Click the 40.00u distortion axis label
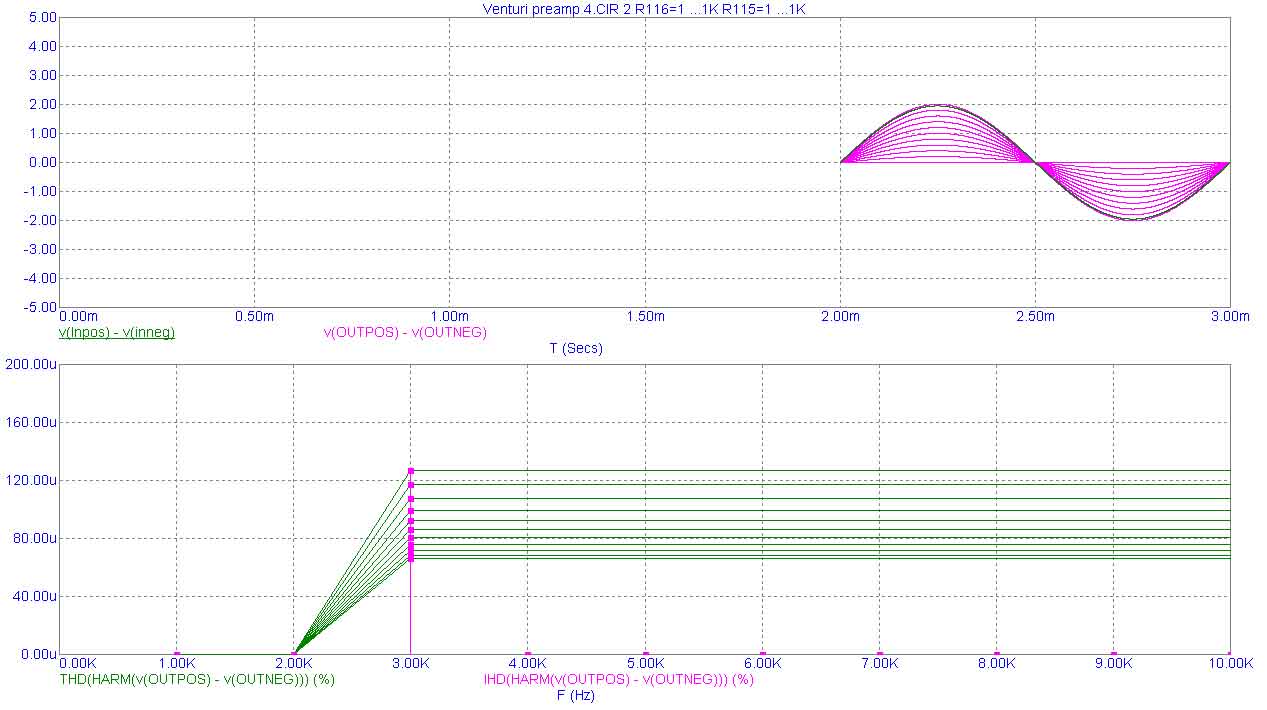The image size is (1267, 710). [x=34, y=596]
